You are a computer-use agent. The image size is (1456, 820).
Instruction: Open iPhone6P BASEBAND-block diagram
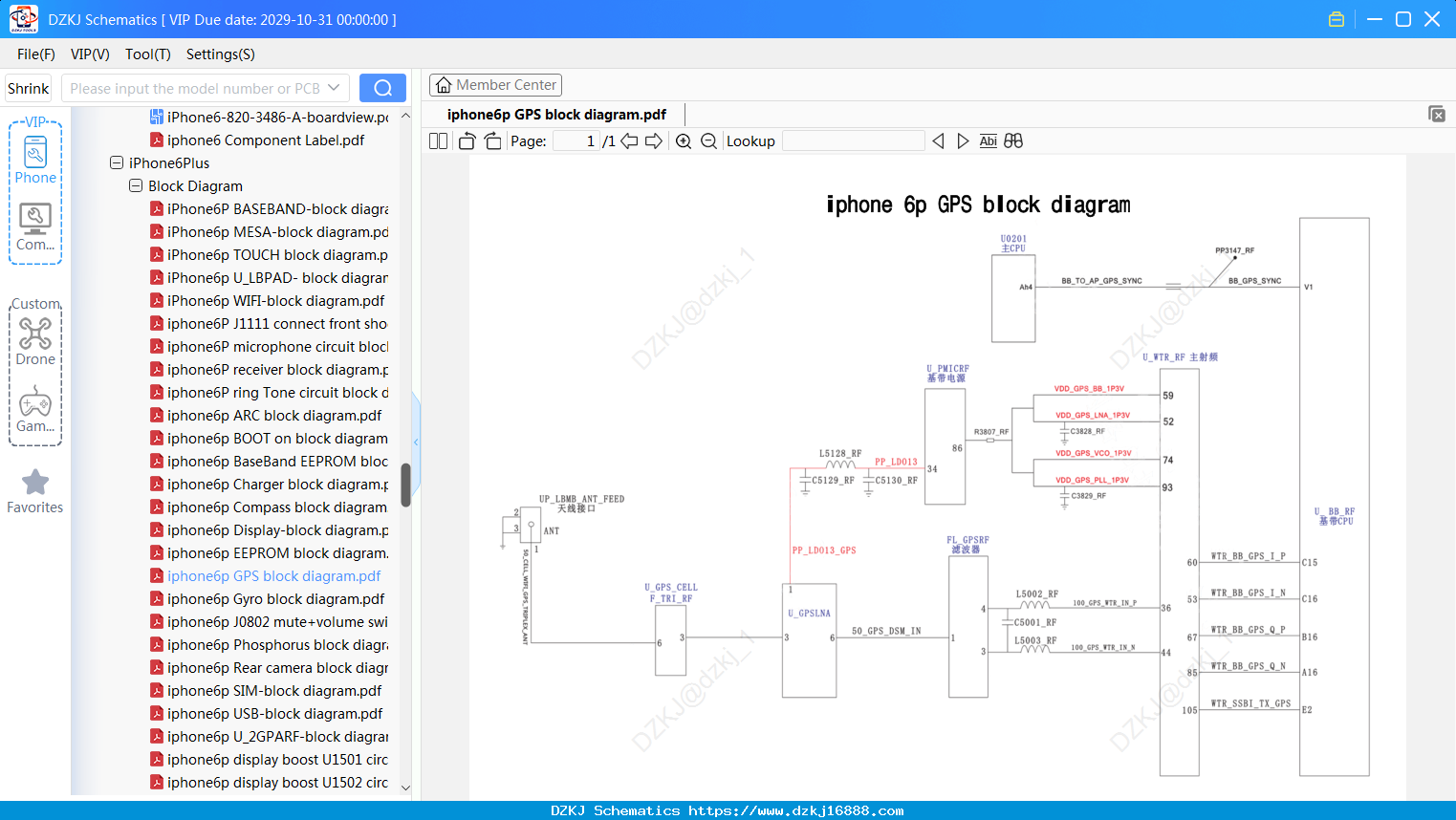[x=277, y=209]
